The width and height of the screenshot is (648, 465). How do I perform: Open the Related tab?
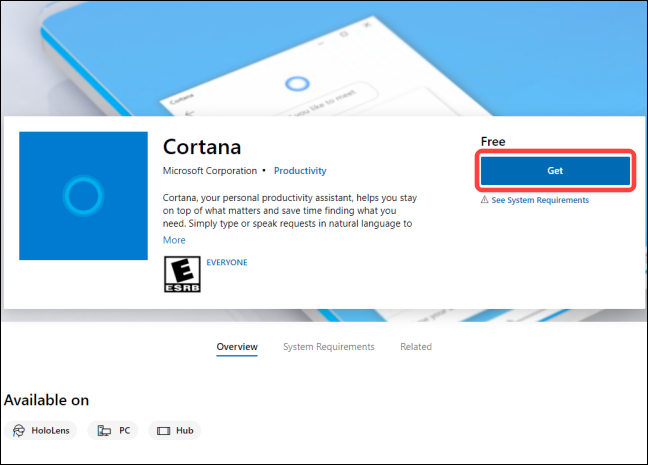tap(415, 347)
